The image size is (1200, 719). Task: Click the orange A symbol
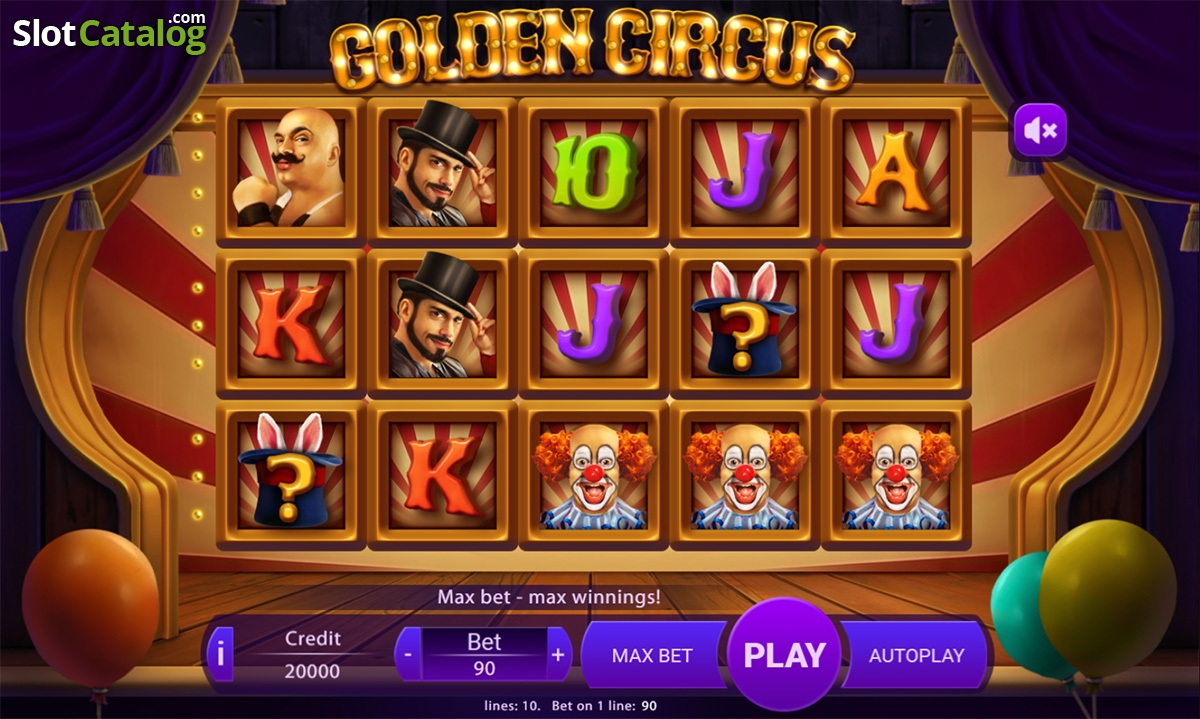[x=895, y=171]
